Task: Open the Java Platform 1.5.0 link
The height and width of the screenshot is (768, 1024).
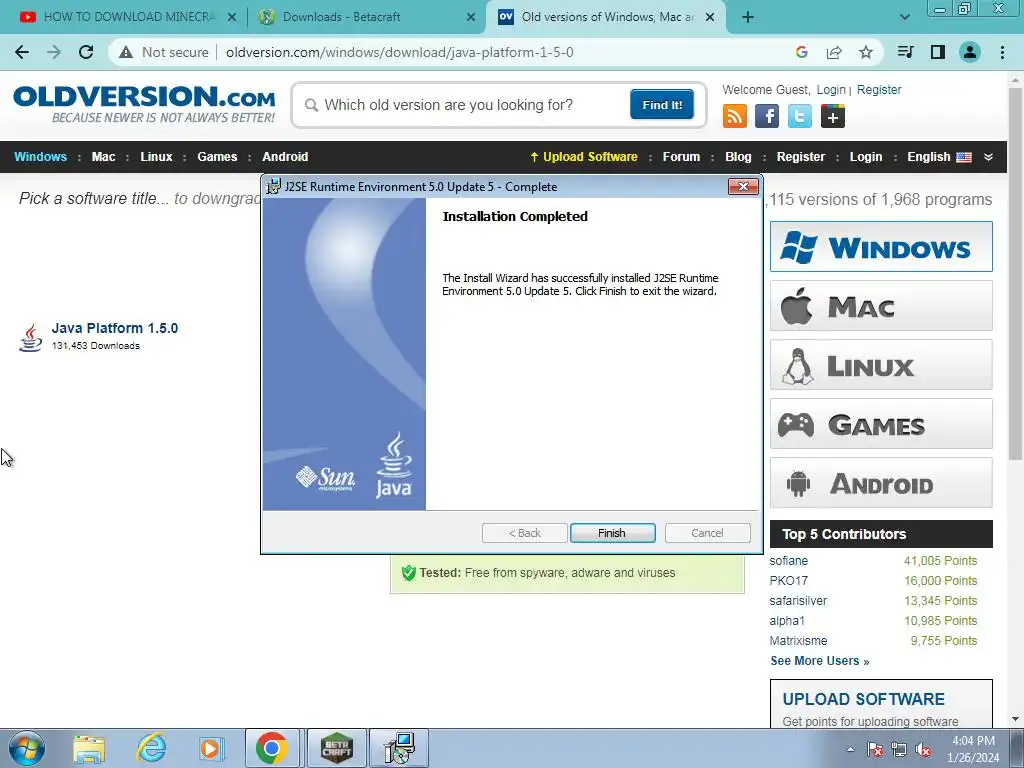Action: tap(115, 328)
